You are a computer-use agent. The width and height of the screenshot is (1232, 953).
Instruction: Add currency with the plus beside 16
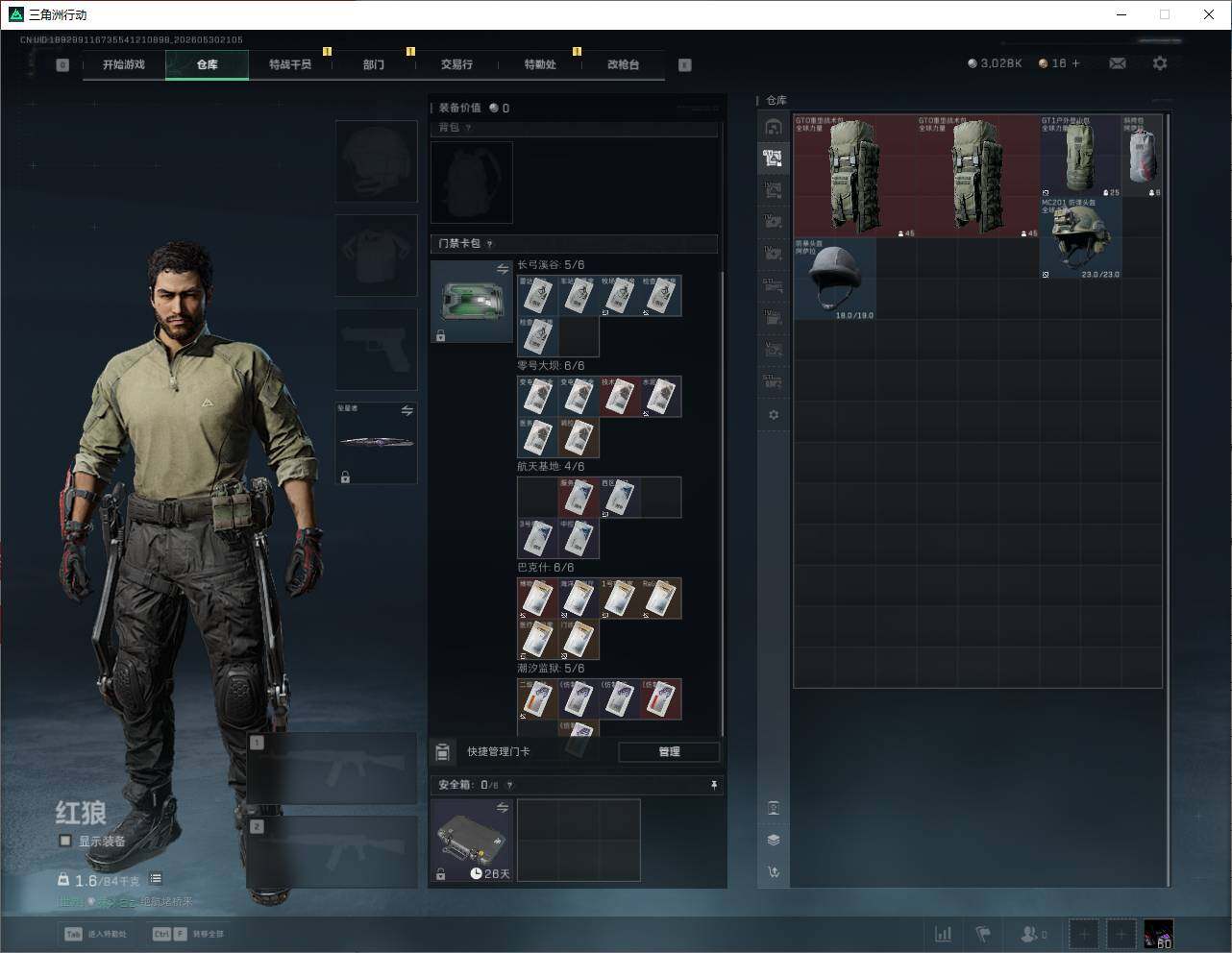pyautogui.click(x=1075, y=63)
